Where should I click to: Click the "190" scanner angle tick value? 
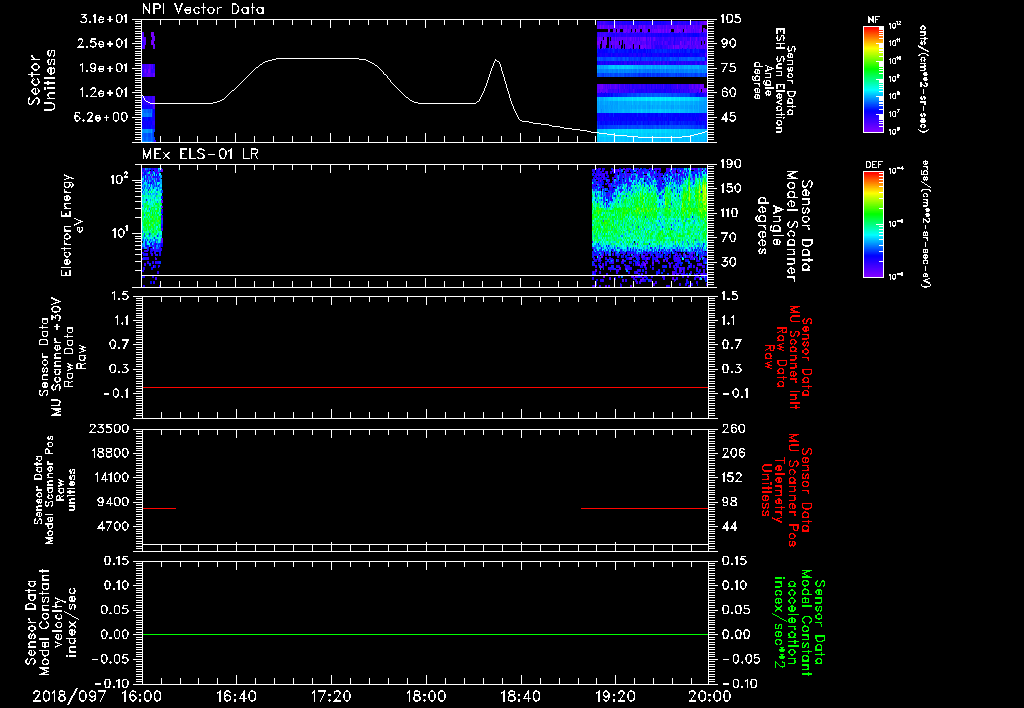[x=731, y=164]
